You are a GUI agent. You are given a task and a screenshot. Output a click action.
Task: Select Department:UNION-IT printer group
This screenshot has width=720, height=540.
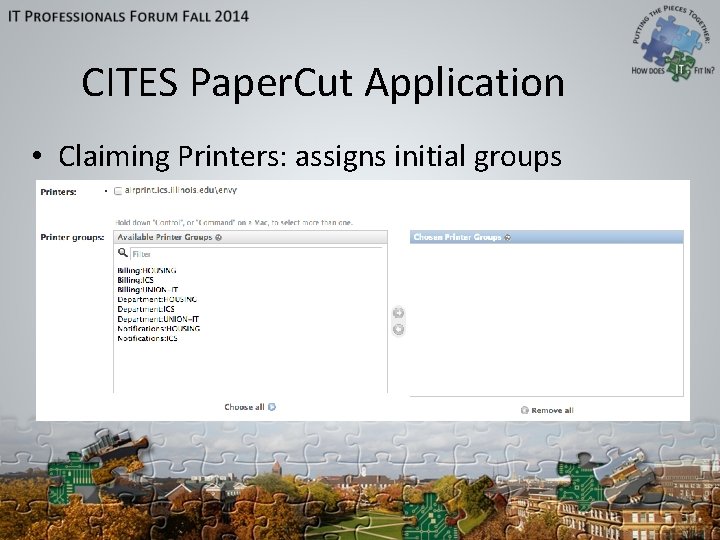coord(158,319)
